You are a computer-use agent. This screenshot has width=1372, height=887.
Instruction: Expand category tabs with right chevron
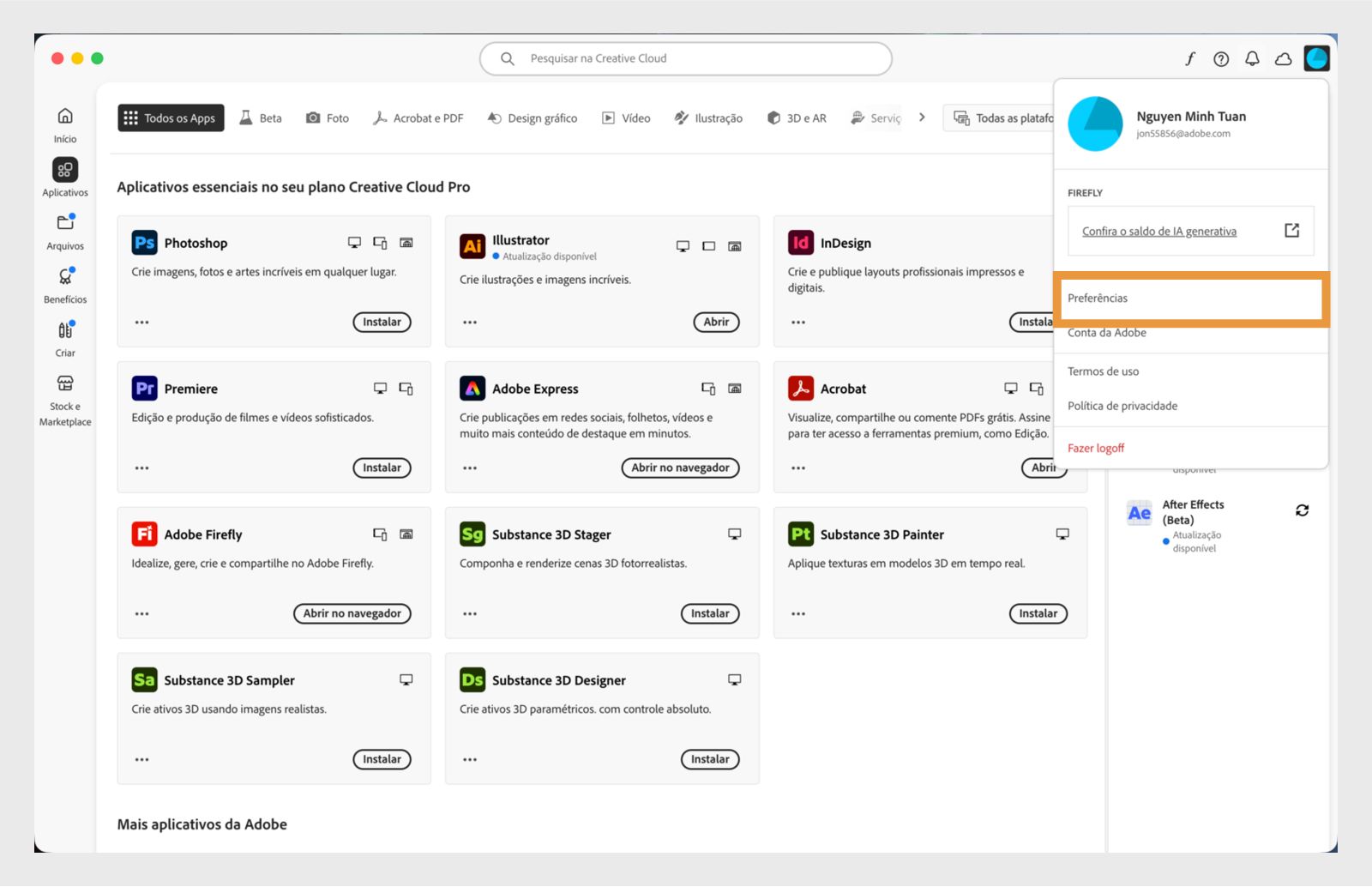(x=922, y=118)
